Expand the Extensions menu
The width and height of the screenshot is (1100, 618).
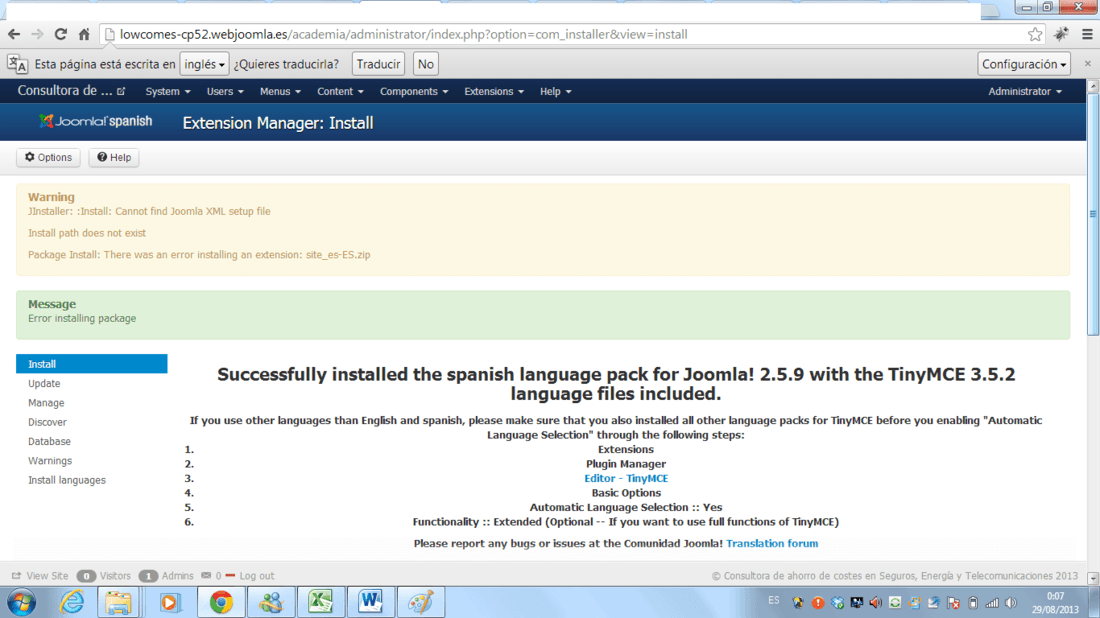[x=494, y=91]
